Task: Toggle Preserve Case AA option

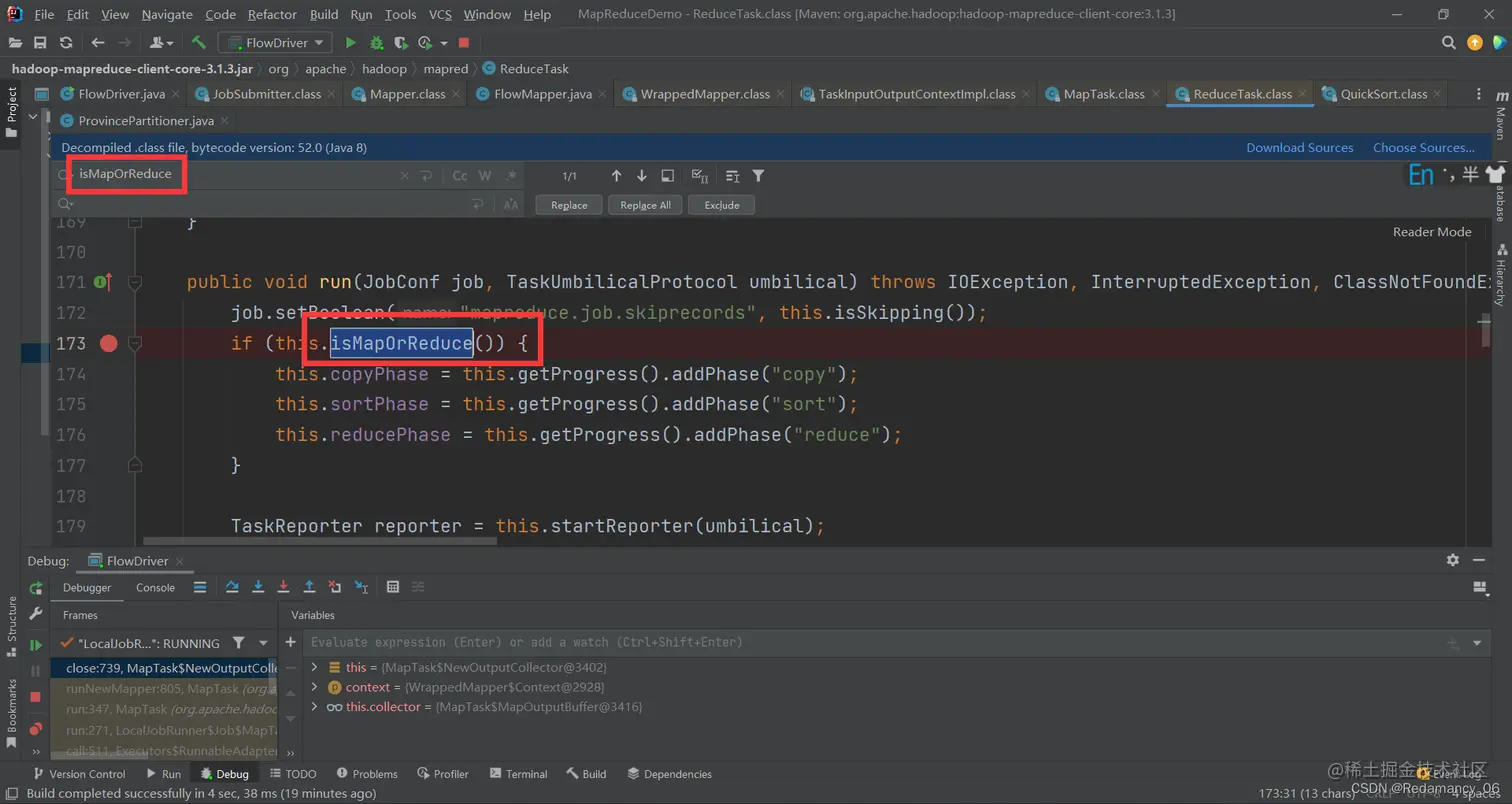Action: (511, 204)
